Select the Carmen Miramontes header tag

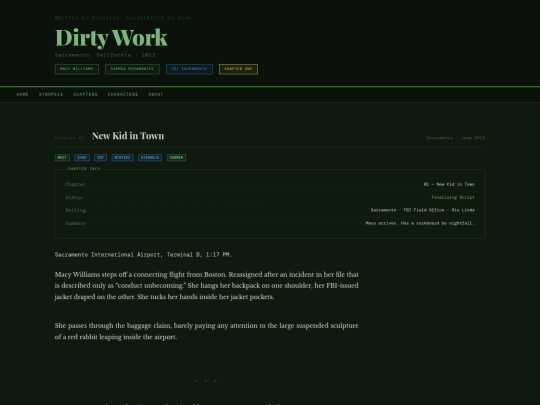point(132,69)
